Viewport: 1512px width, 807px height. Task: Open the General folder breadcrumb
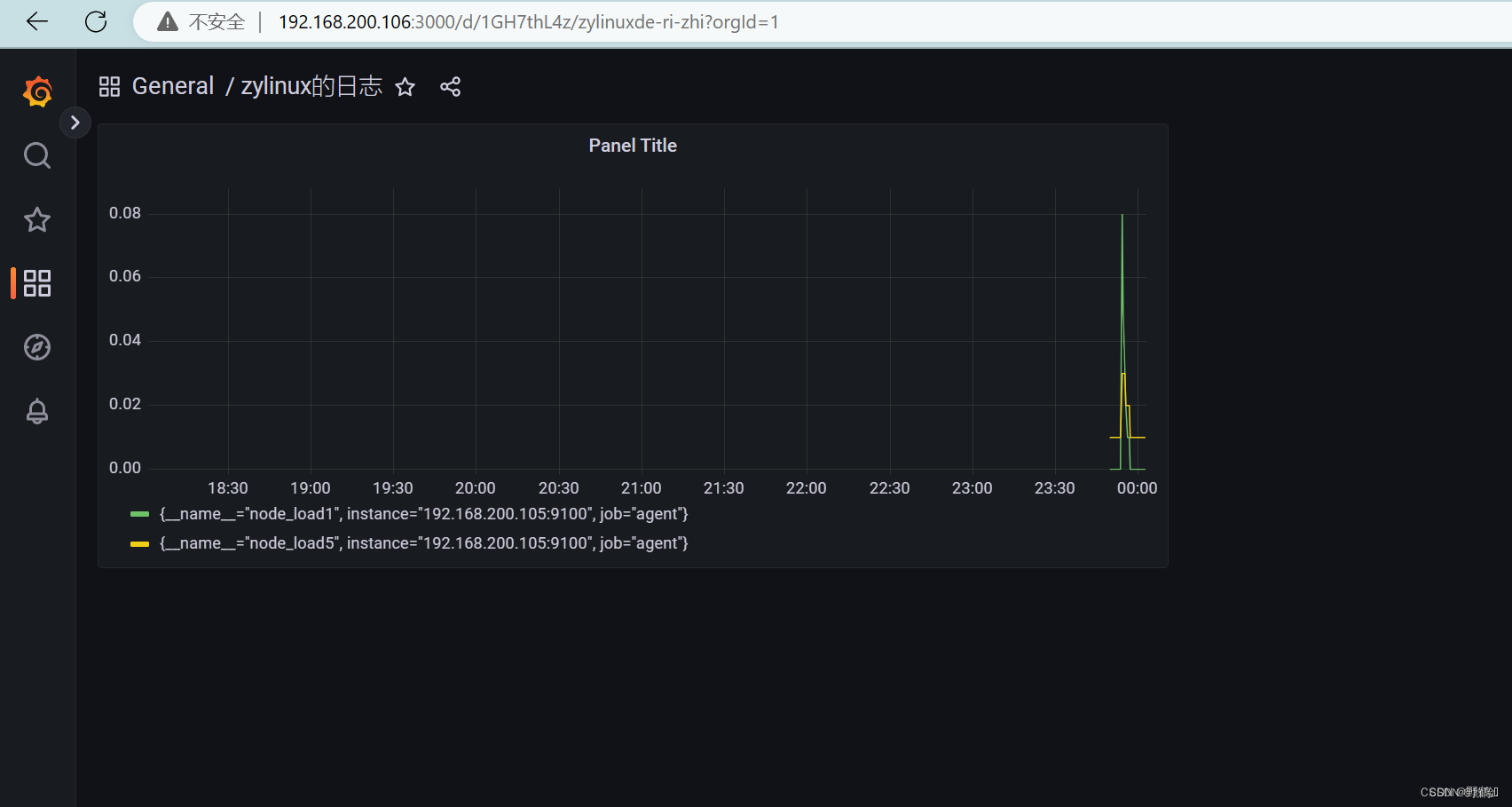click(173, 85)
